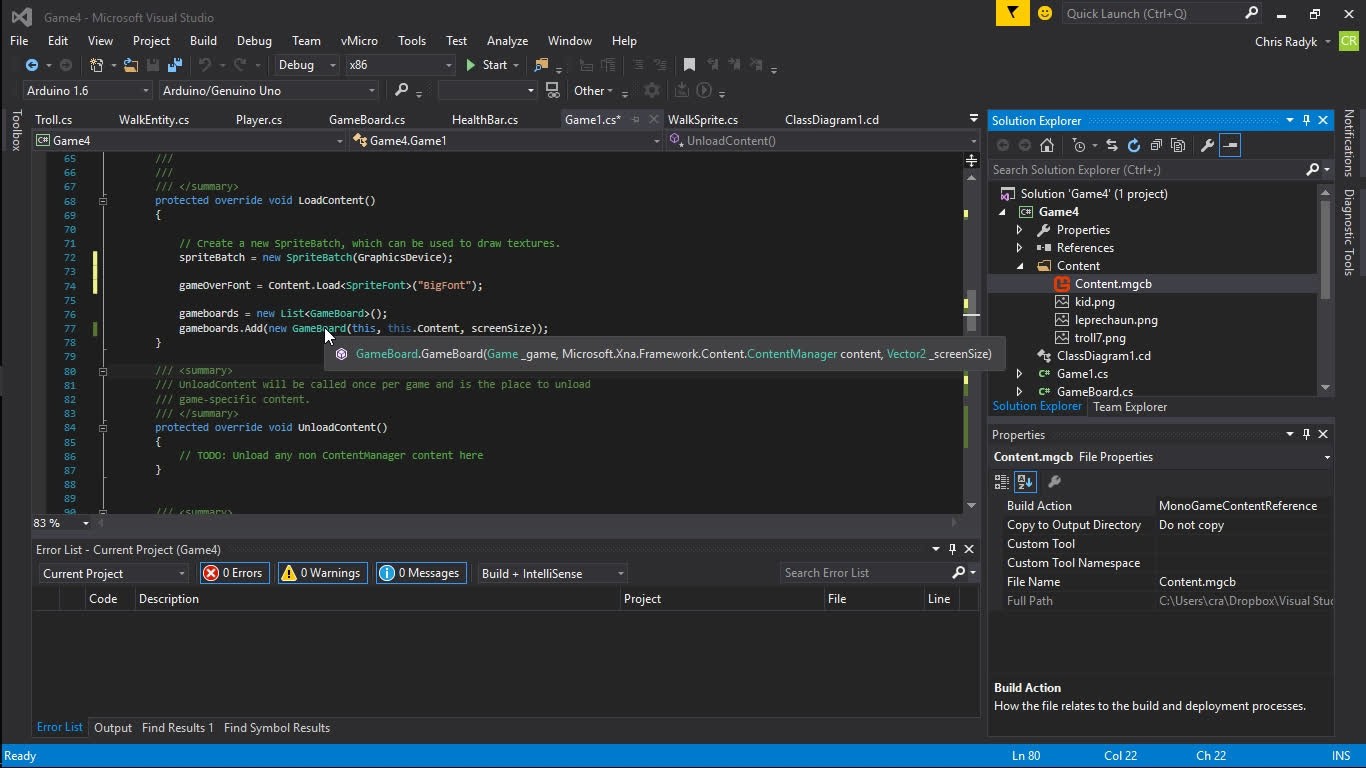1366x768 pixels.
Task: Click the Undo toolbar icon
Action: 204,65
